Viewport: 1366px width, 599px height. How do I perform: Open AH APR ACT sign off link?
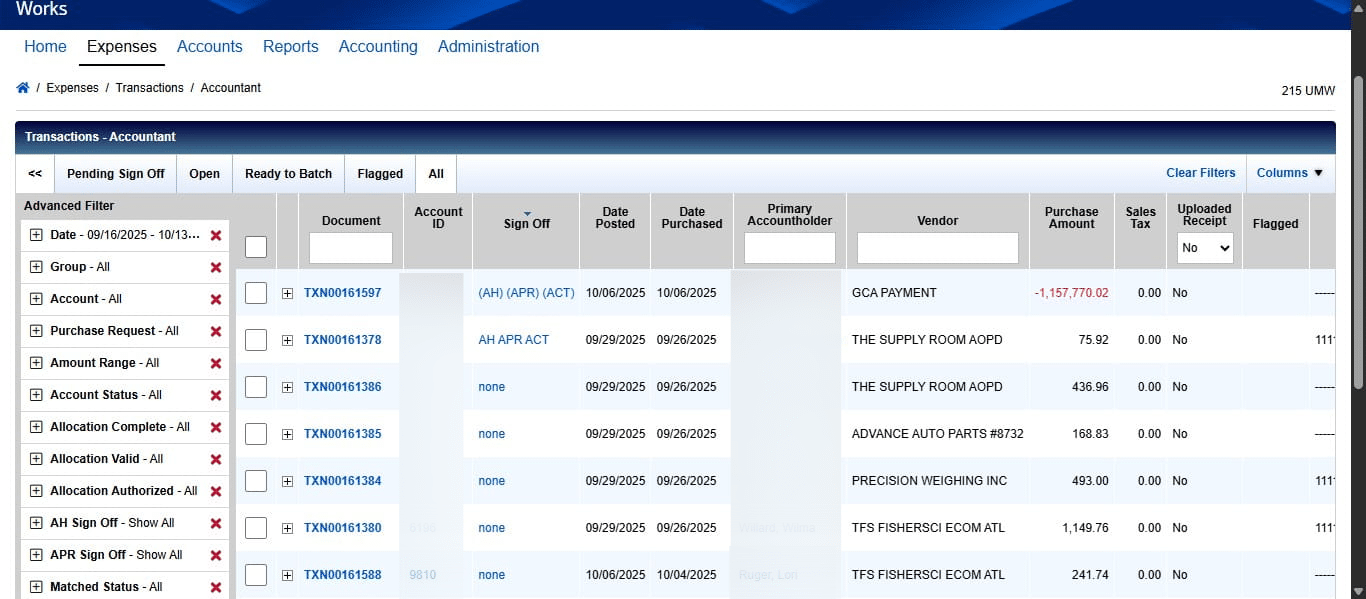pyautogui.click(x=514, y=340)
